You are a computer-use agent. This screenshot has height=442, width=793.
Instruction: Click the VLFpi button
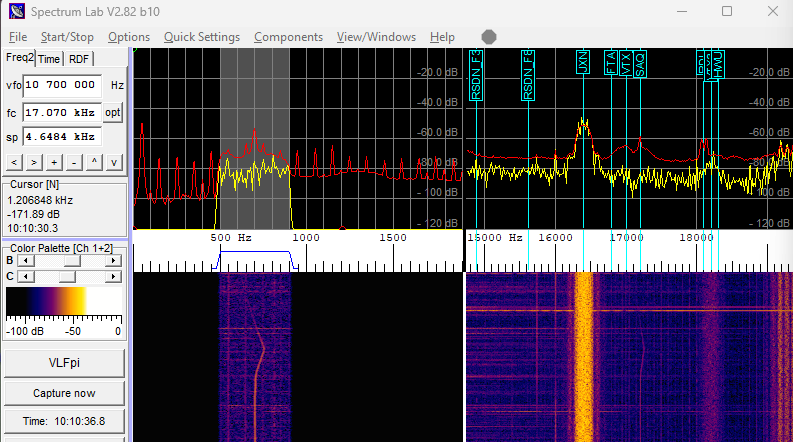pos(64,363)
